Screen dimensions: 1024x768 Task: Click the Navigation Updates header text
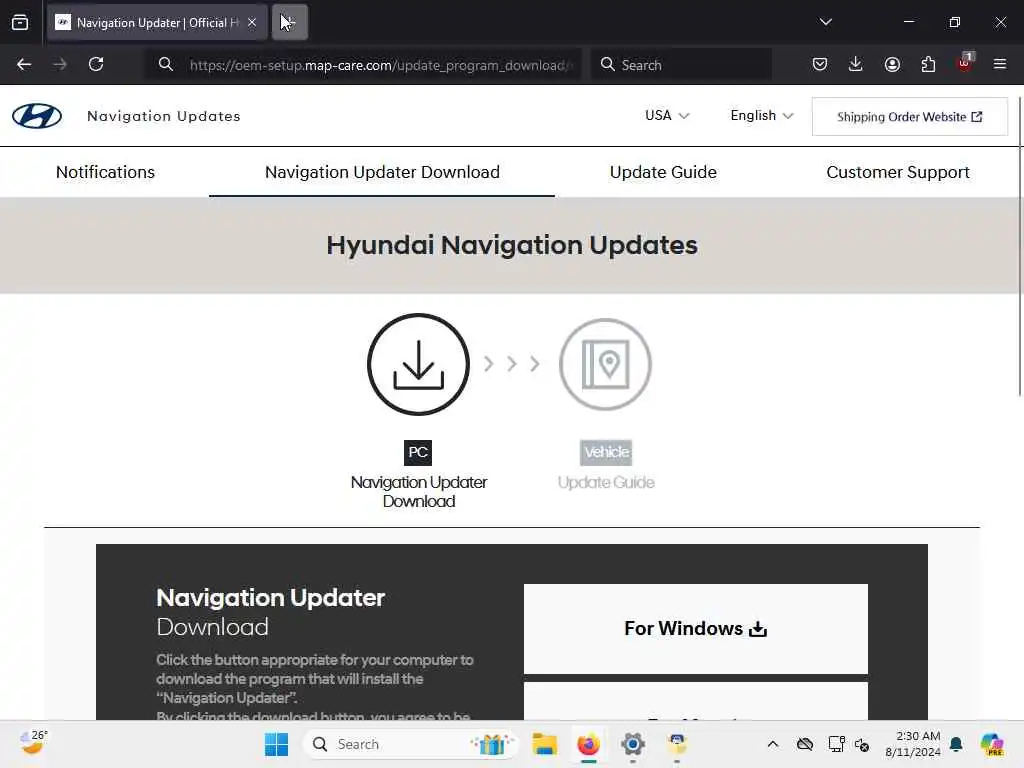[164, 116]
